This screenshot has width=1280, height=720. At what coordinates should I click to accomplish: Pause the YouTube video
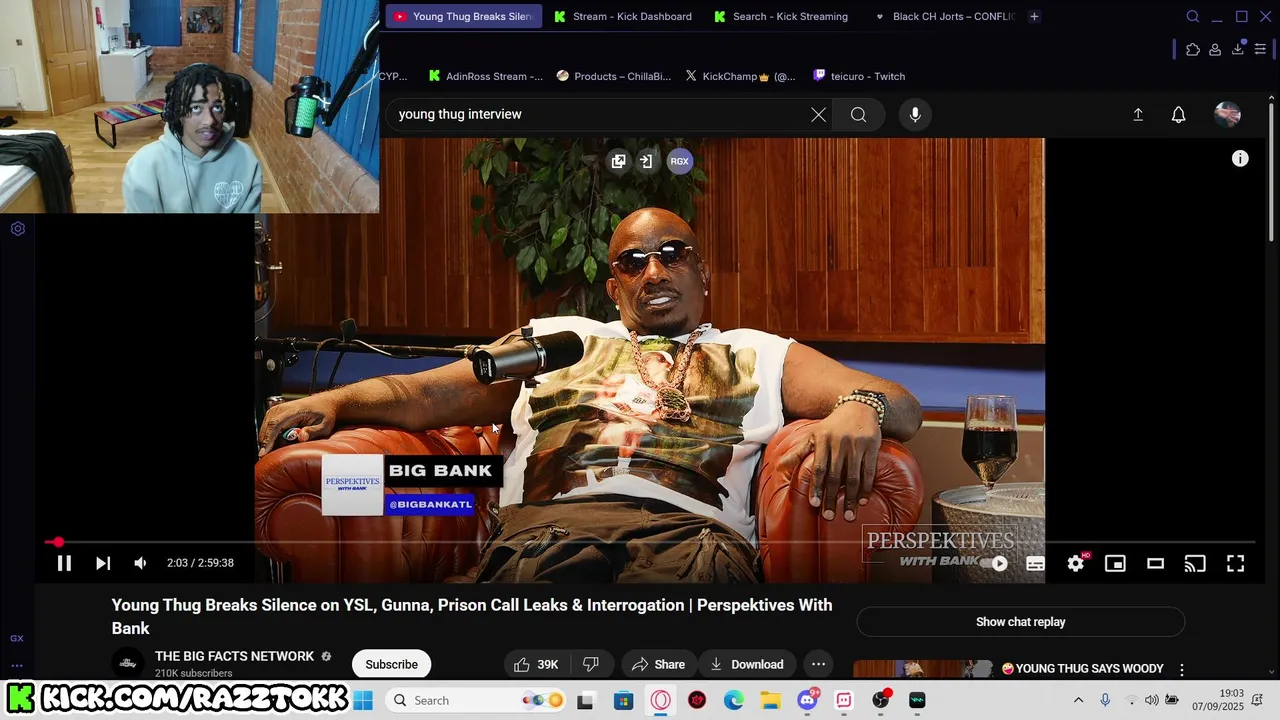click(64, 563)
